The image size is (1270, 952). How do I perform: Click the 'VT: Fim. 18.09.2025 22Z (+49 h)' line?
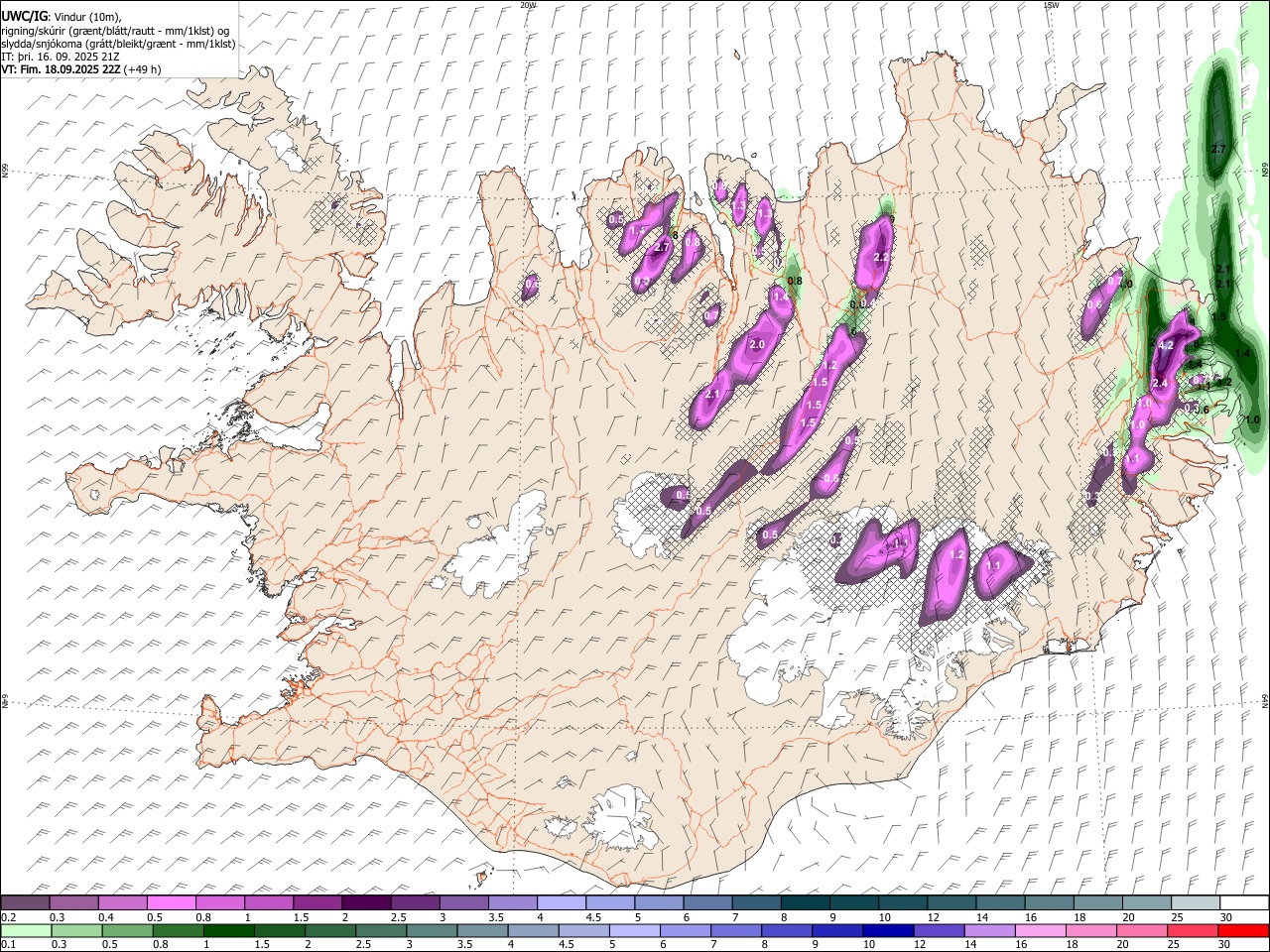pyautogui.click(x=80, y=69)
